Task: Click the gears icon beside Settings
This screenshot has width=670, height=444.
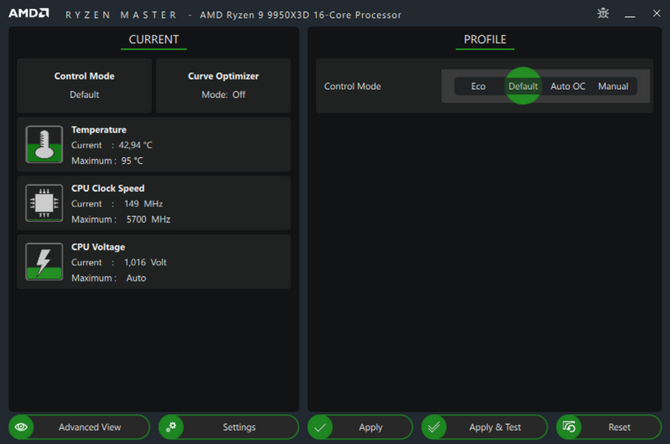Action: (x=171, y=427)
